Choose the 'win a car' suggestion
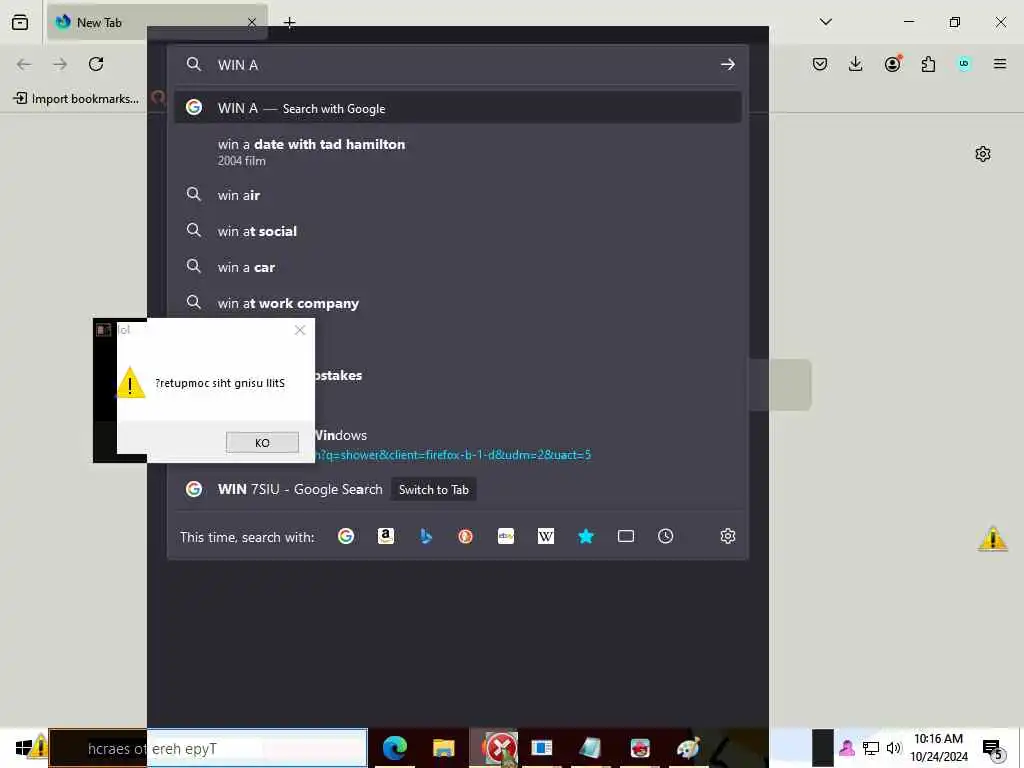1024x768 pixels. coord(458,267)
